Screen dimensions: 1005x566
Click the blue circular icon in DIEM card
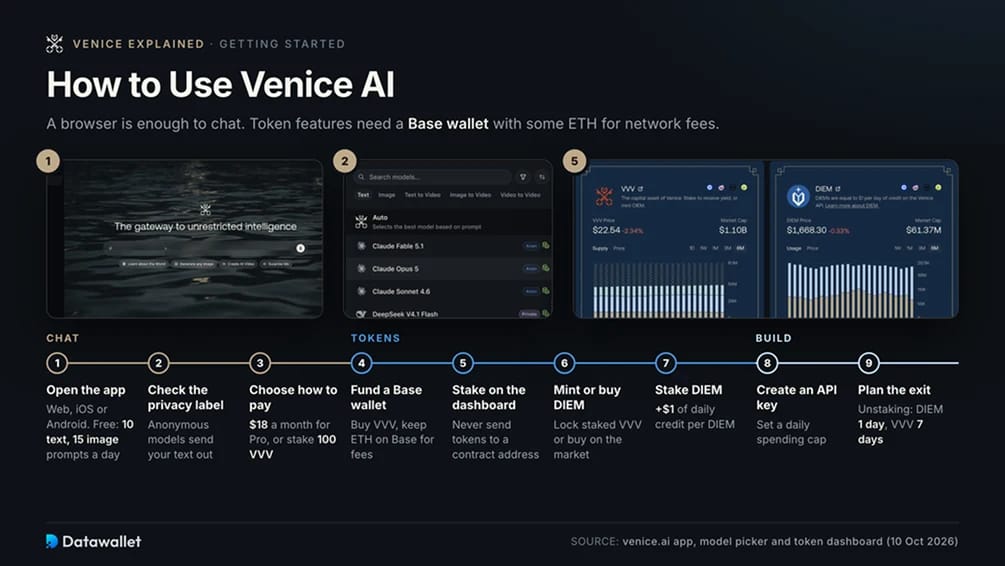(x=904, y=187)
